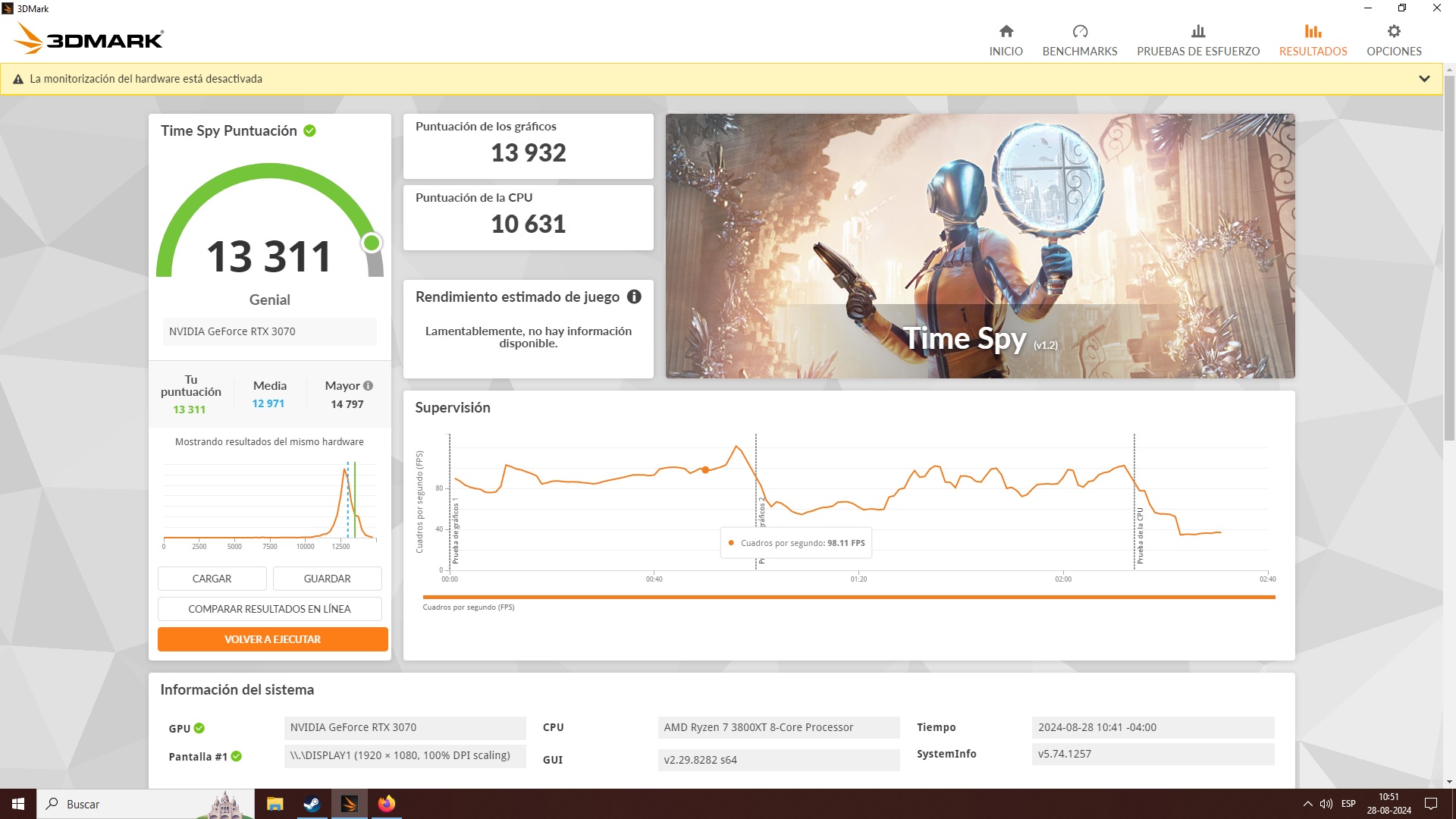The image size is (1456, 819).
Task: Click the scrollbar down arrow
Action: click(x=1449, y=782)
